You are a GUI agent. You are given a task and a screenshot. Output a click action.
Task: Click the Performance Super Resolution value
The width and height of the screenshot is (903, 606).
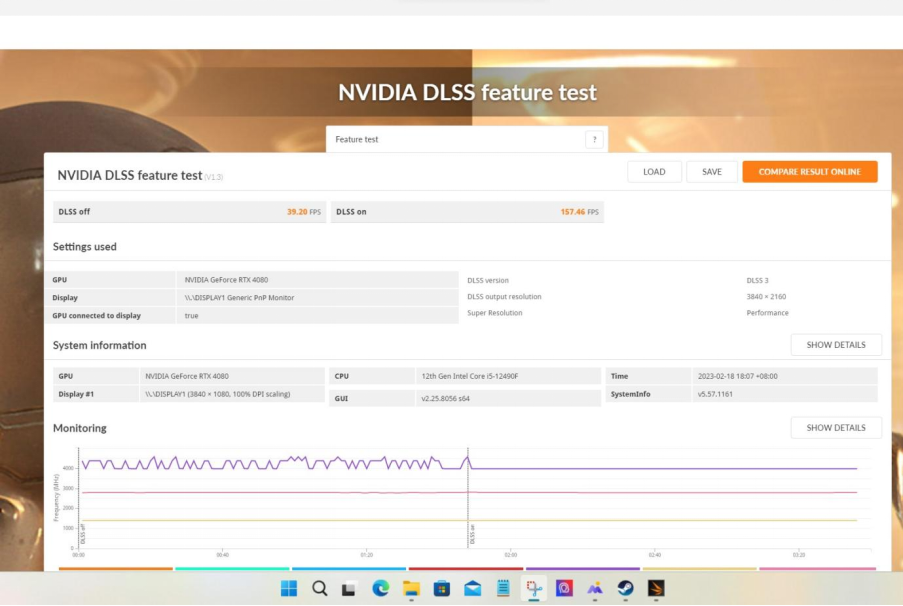point(767,313)
